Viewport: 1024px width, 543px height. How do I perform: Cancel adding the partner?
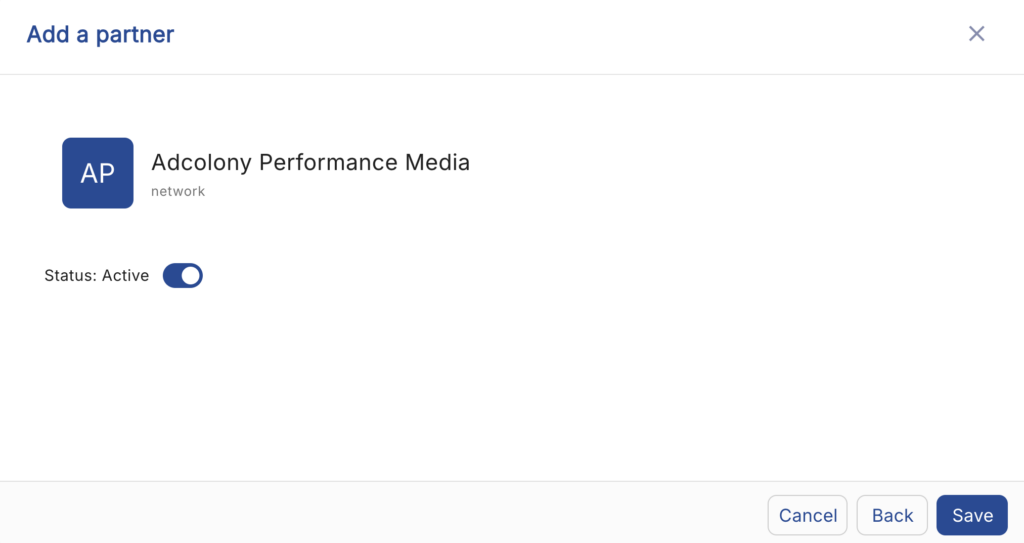pyautogui.click(x=807, y=515)
